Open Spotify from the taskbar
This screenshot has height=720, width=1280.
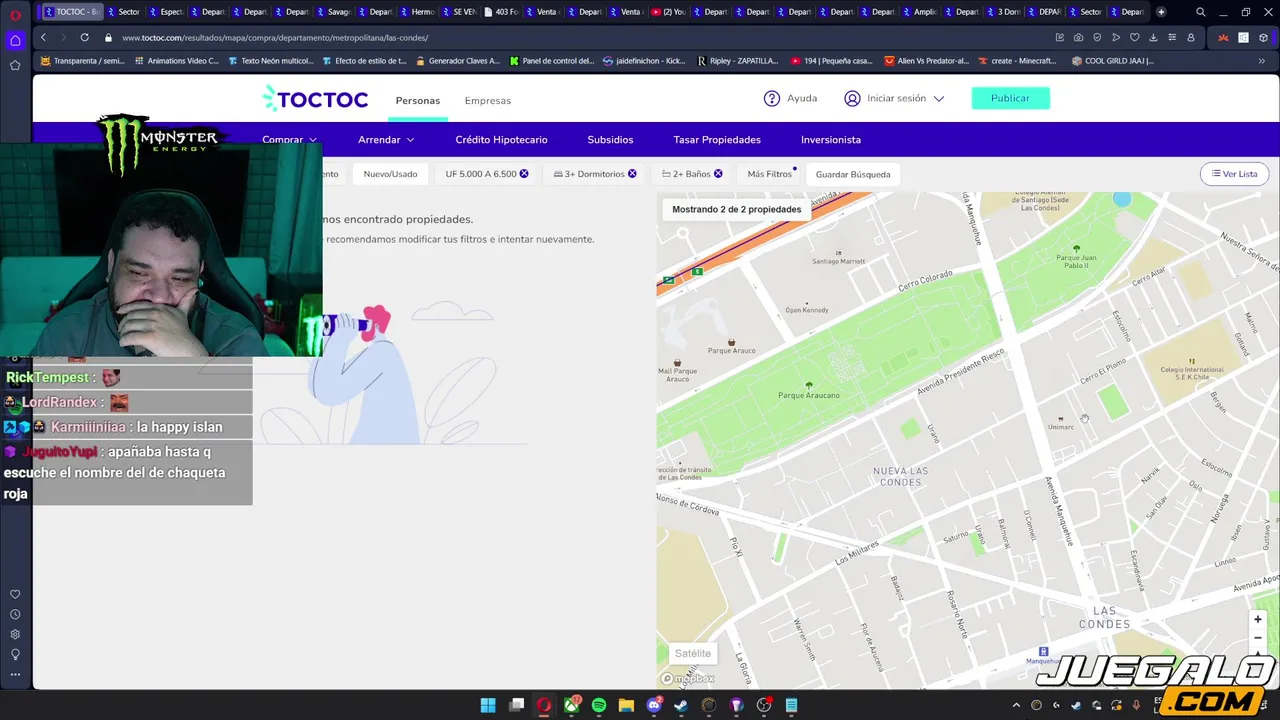click(599, 705)
